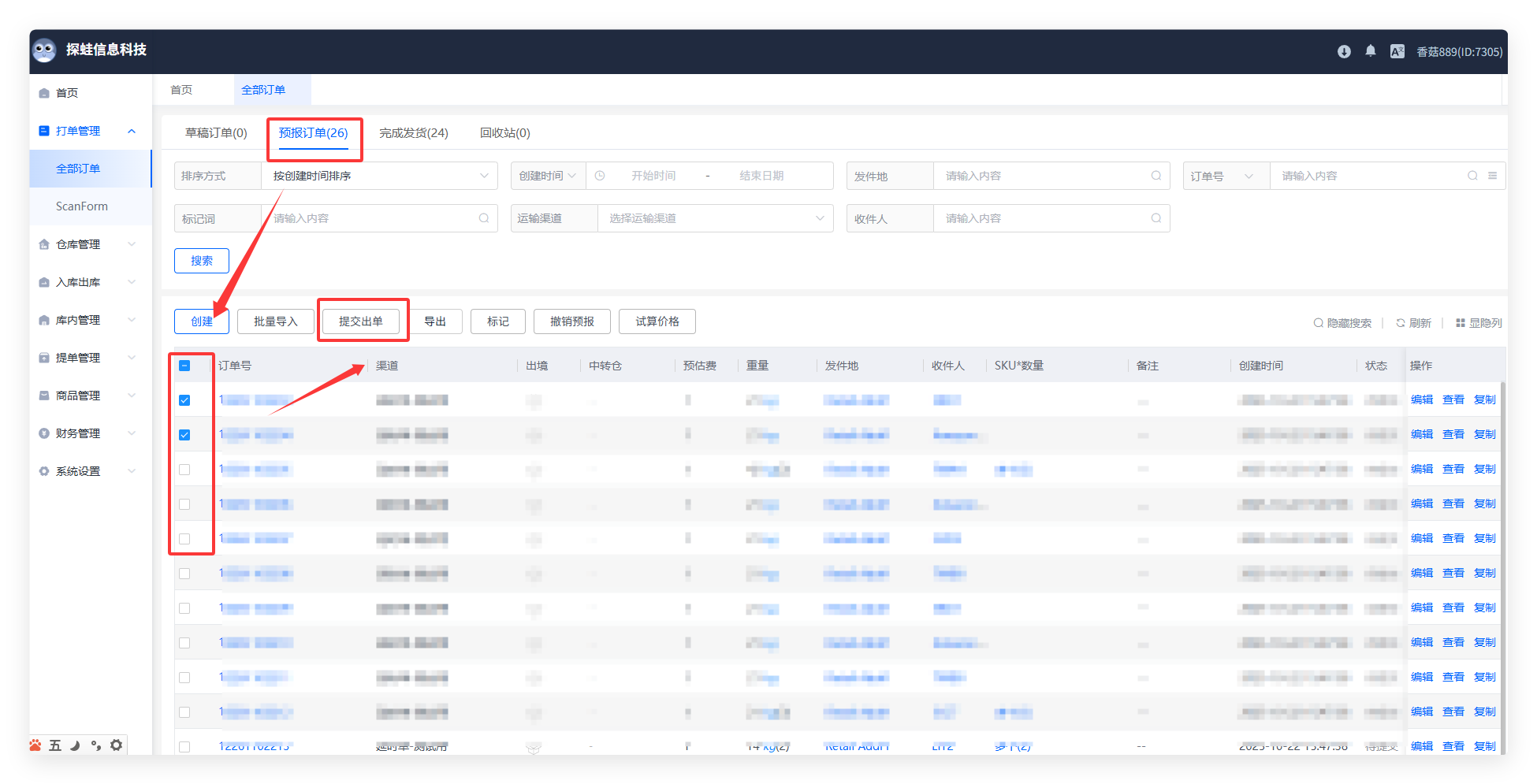Toggle the select-all header checkbox

pyautogui.click(x=184, y=366)
